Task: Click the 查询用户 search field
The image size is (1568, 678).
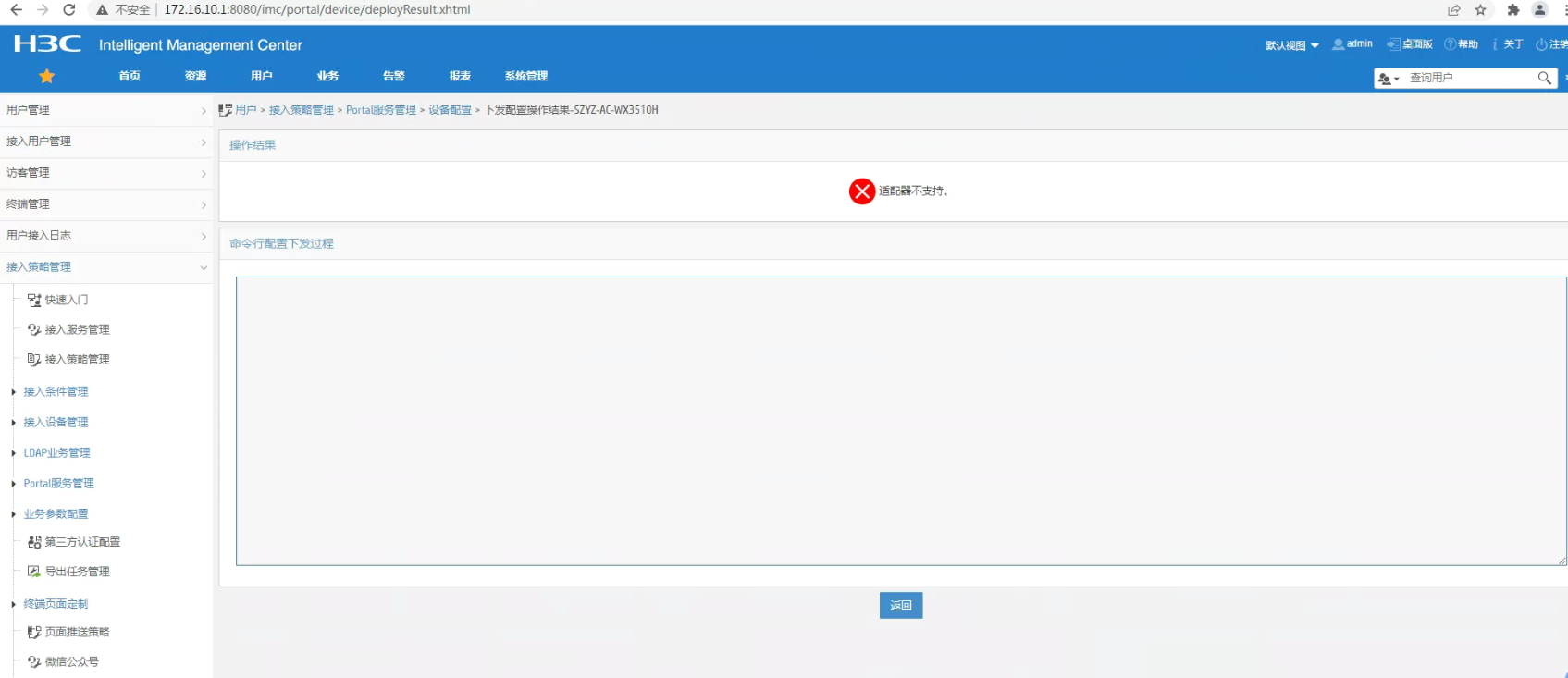Action: click(1469, 78)
